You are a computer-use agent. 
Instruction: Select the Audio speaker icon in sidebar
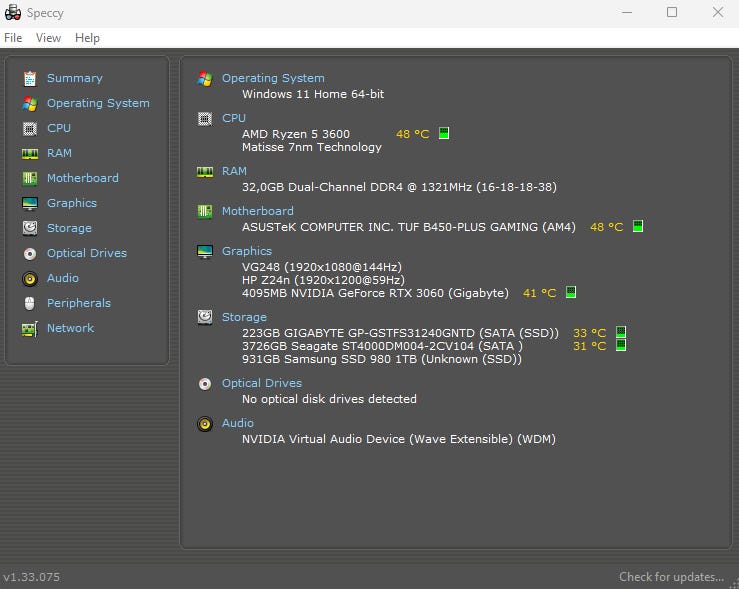(x=29, y=278)
